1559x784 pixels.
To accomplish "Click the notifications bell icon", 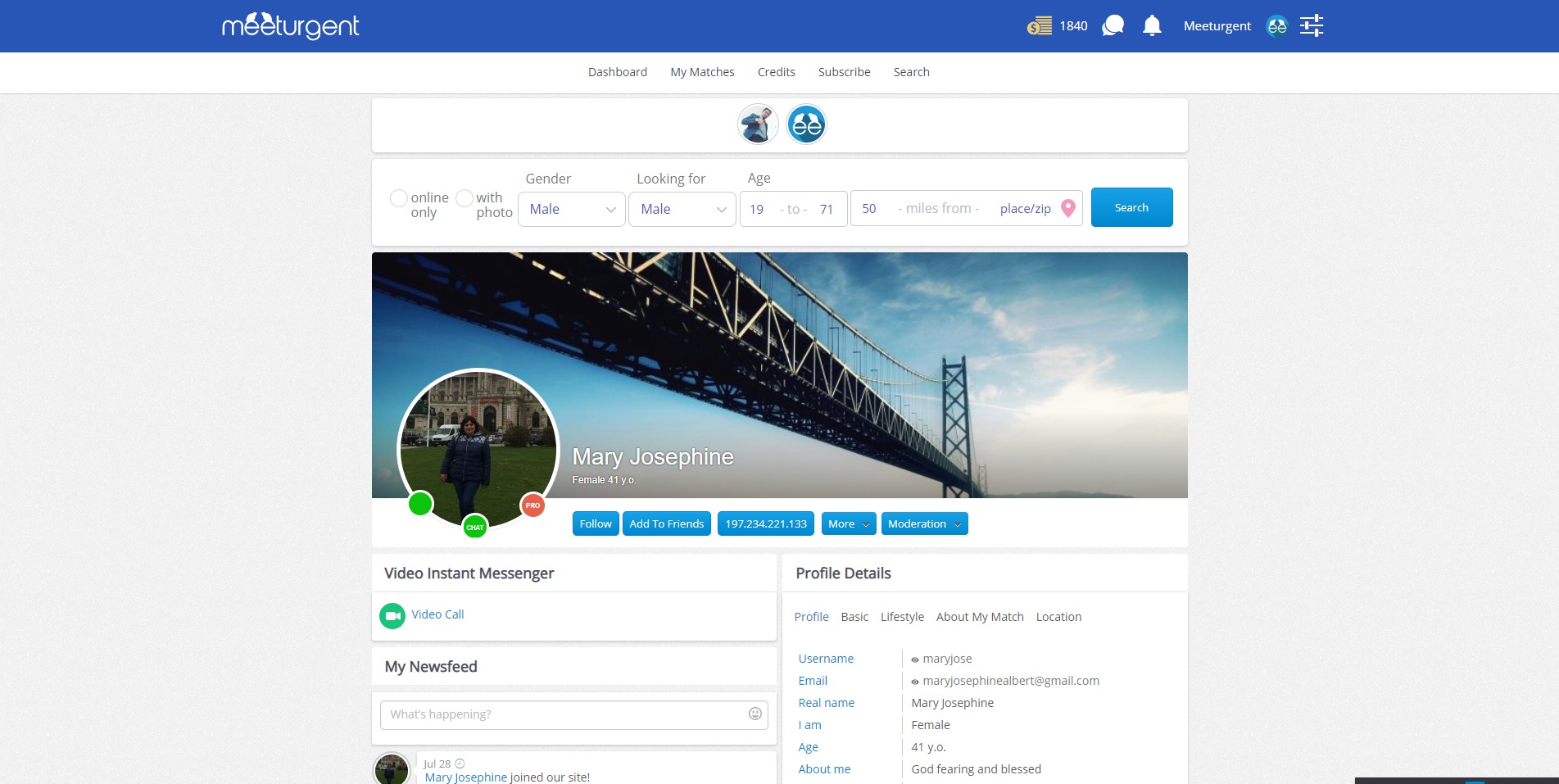I will [1152, 26].
